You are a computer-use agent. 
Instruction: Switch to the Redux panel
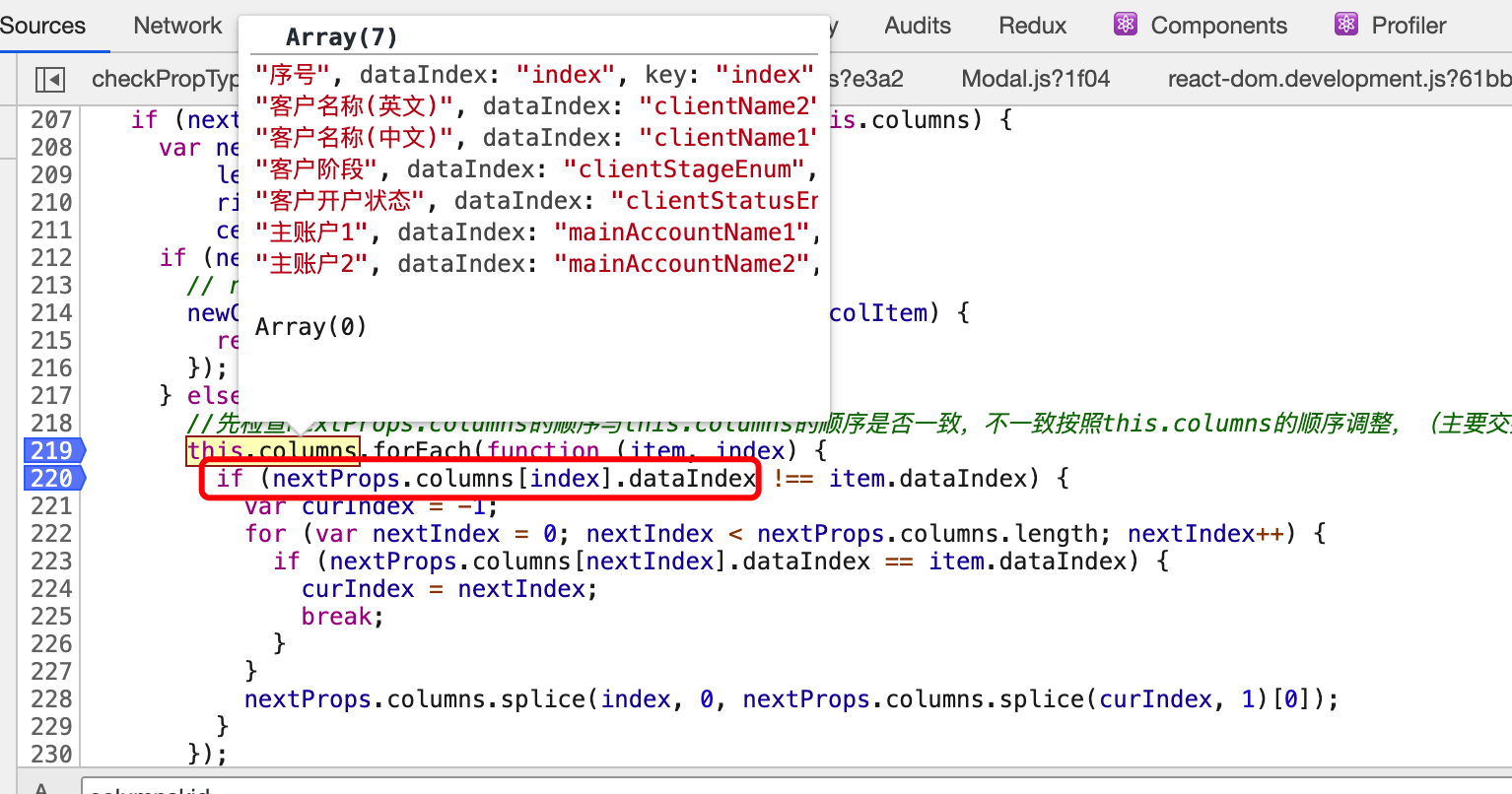pyautogui.click(x=1032, y=25)
